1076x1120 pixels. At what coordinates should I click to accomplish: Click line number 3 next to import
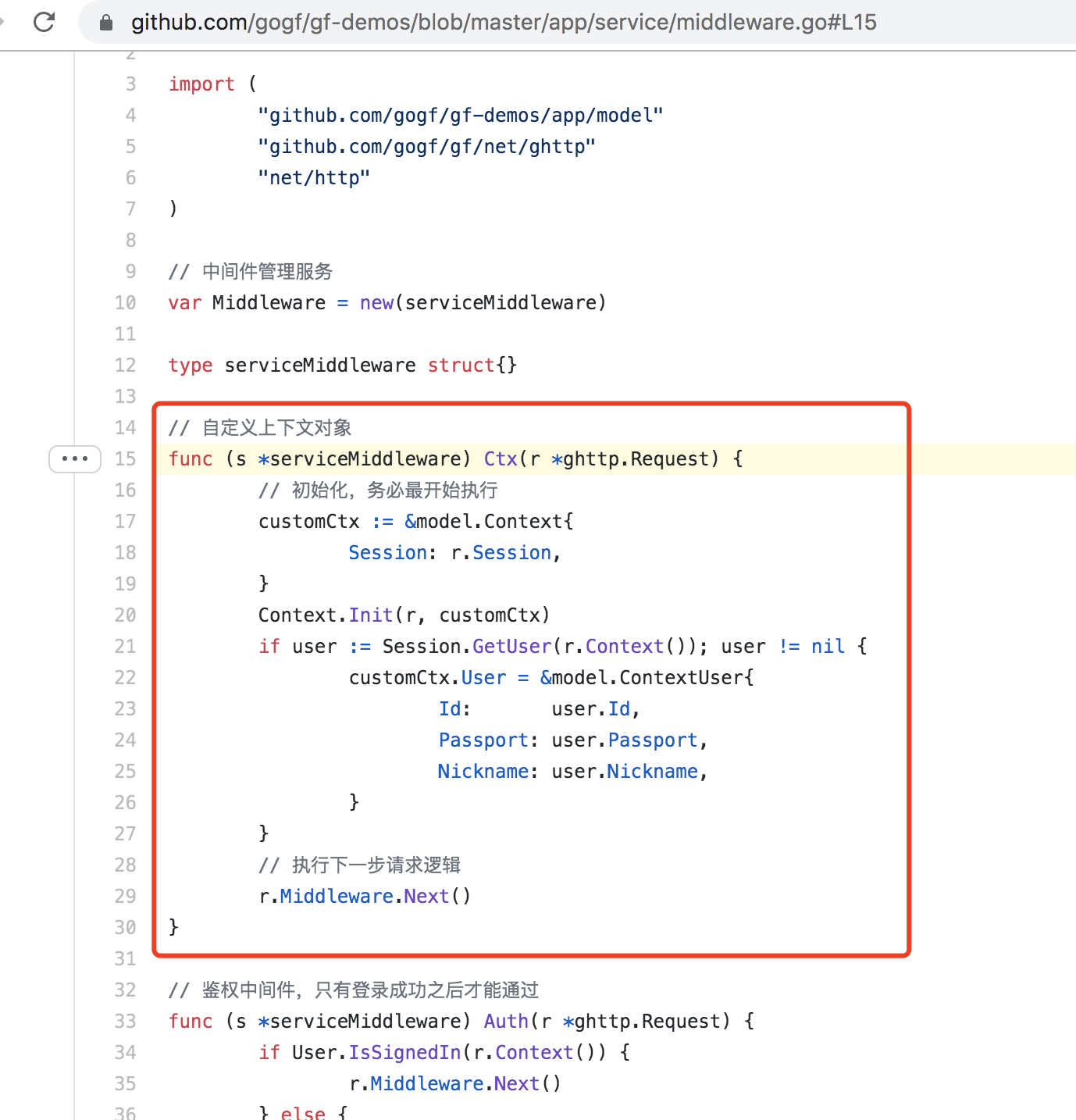(x=129, y=84)
